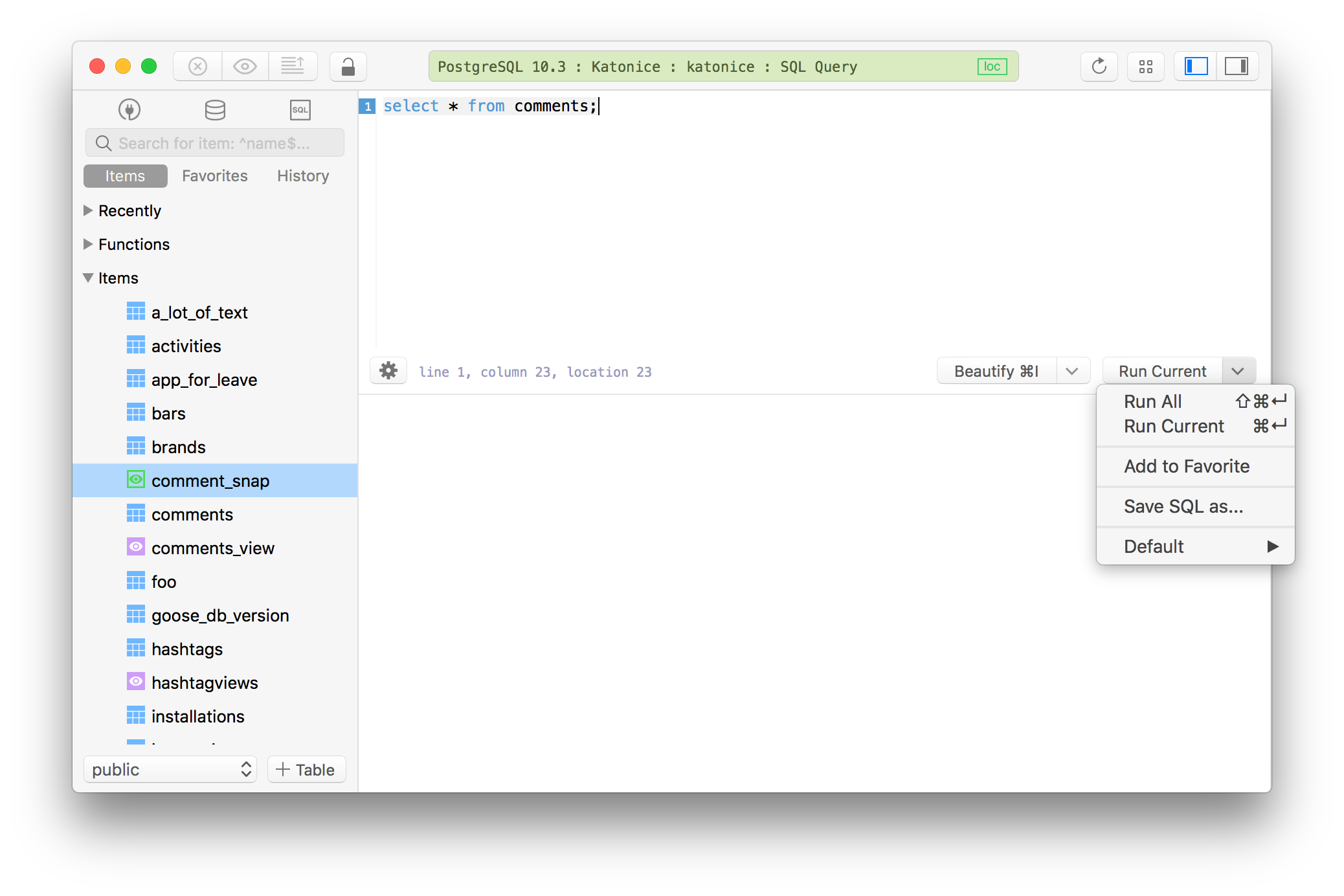Image resolution: width=1344 pixels, height=896 pixels.
Task: Click Run All in context menu
Action: click(1153, 401)
